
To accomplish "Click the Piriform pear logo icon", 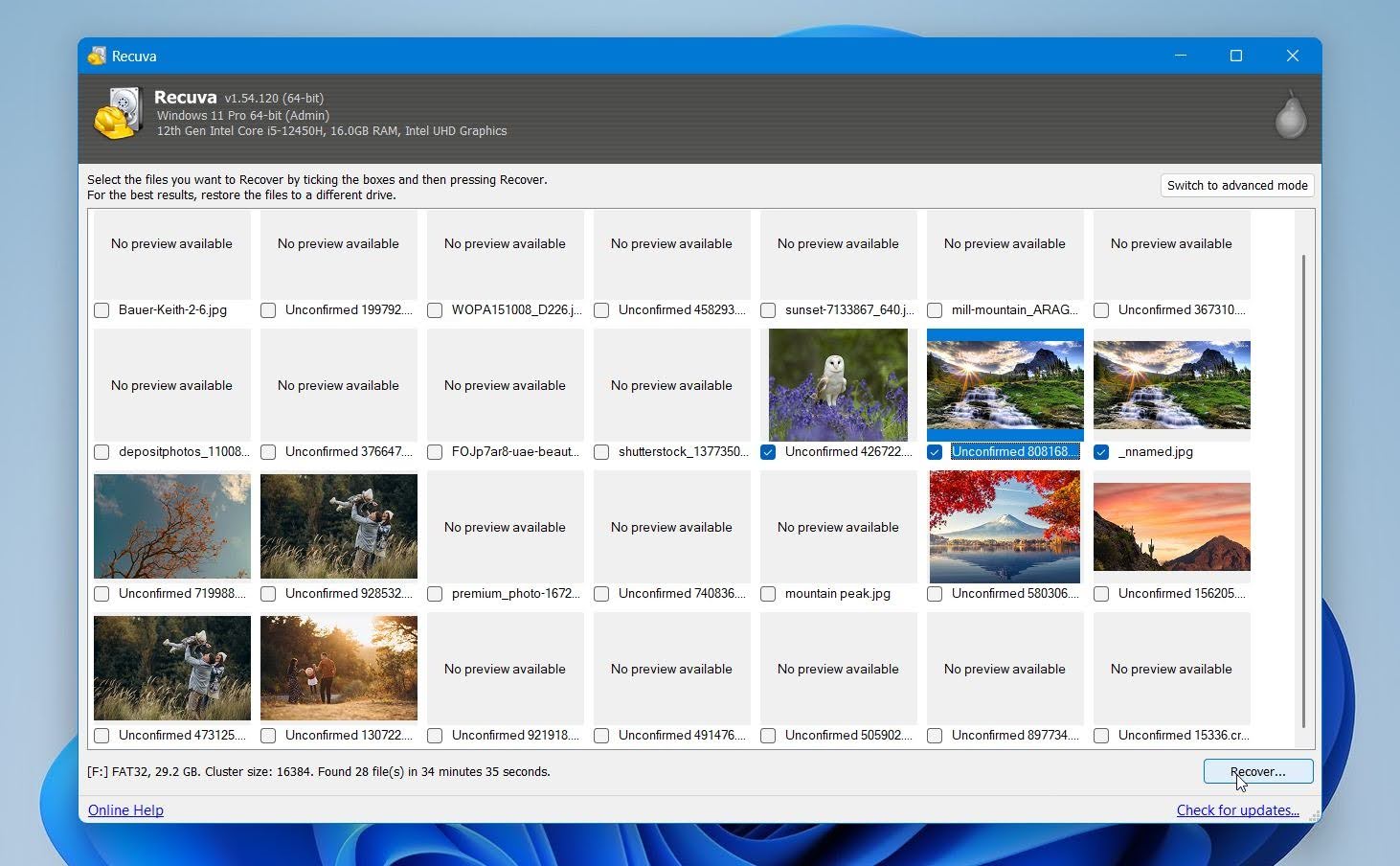I will click(1291, 115).
